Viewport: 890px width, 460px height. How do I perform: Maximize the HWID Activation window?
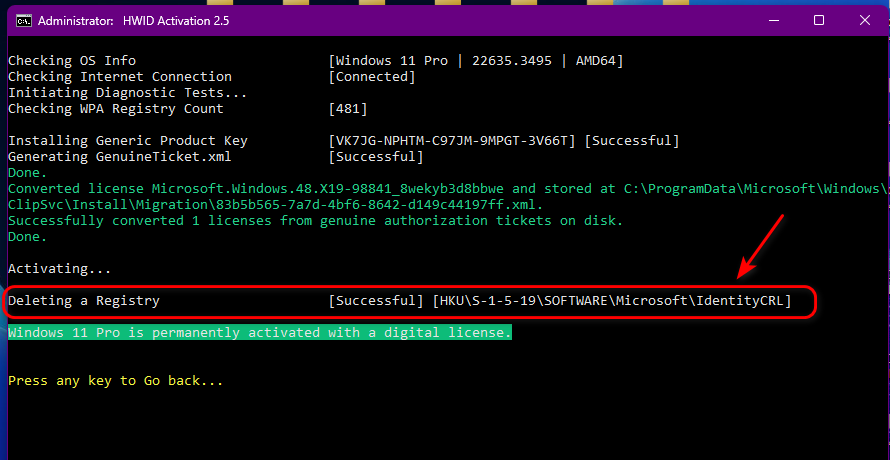818,21
